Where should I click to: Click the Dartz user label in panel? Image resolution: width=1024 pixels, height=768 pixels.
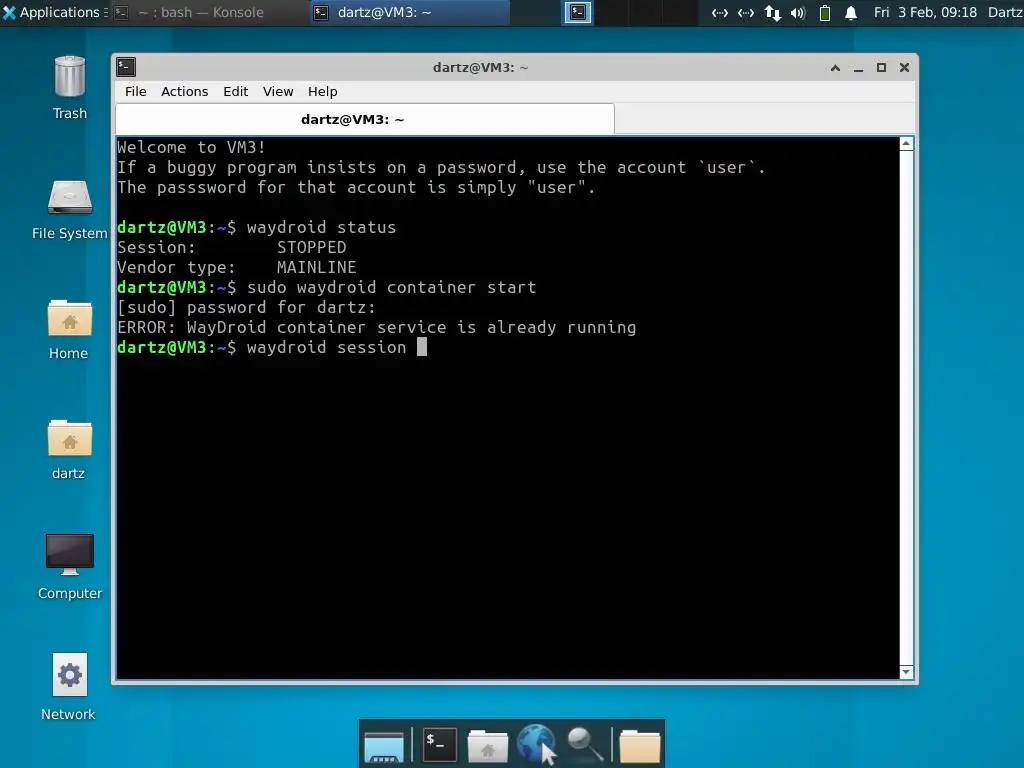pyautogui.click(x=1005, y=12)
